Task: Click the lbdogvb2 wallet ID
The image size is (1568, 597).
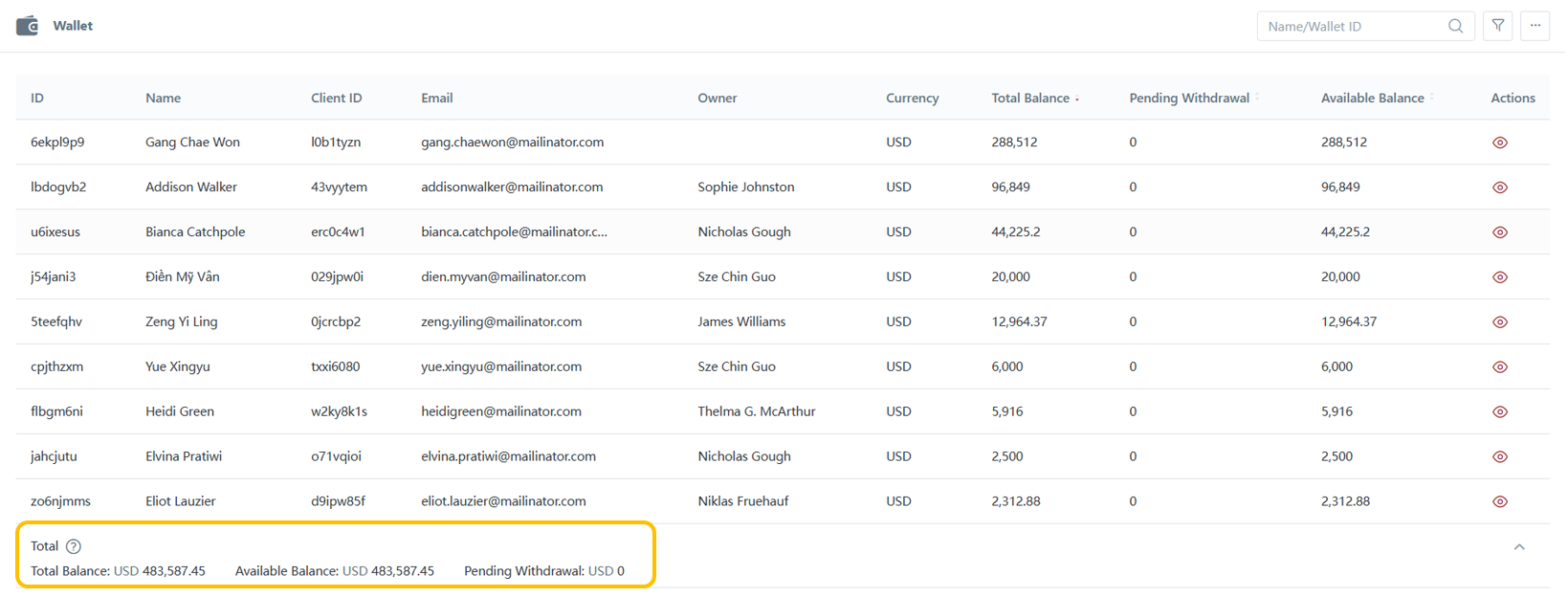Action: 58,187
